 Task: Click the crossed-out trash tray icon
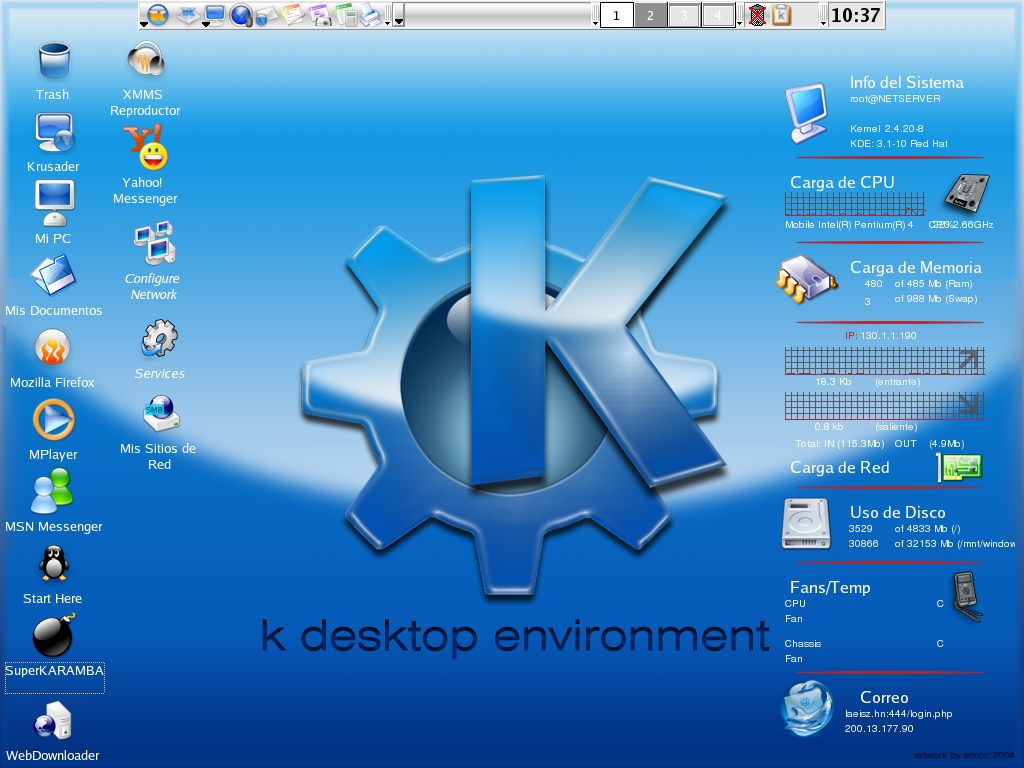757,14
